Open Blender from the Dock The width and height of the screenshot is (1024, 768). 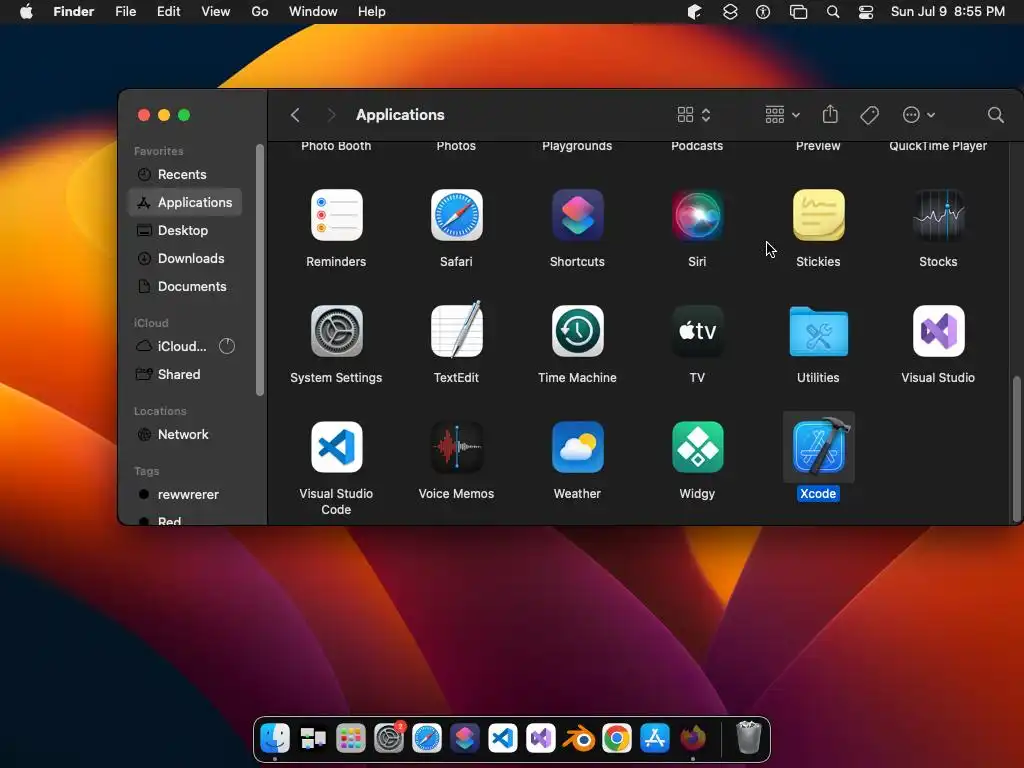pyautogui.click(x=579, y=739)
